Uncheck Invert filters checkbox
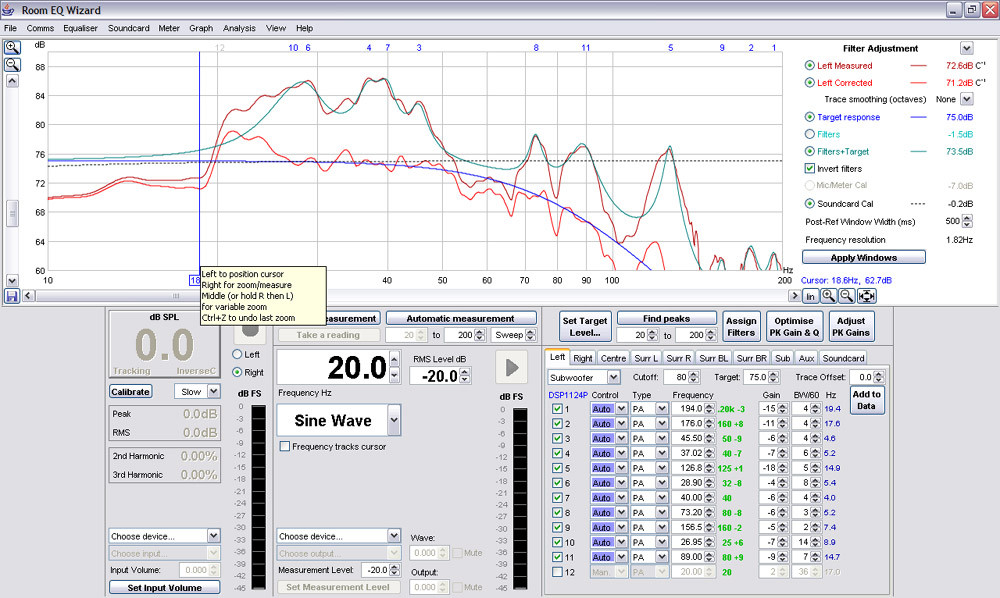Screen dimensions: 1000x598 click(x=809, y=168)
